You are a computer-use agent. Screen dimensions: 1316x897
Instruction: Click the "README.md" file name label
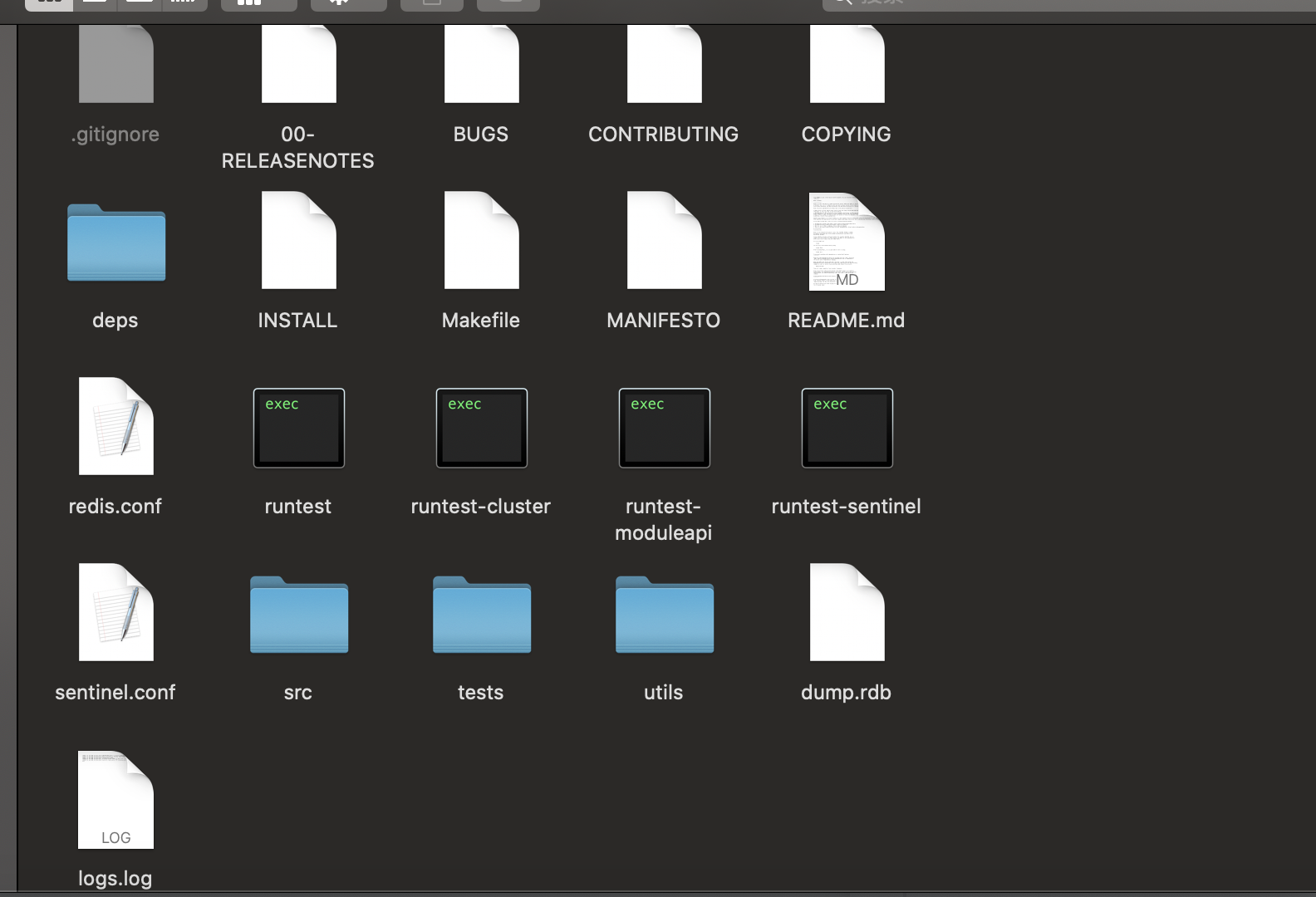[x=847, y=320]
